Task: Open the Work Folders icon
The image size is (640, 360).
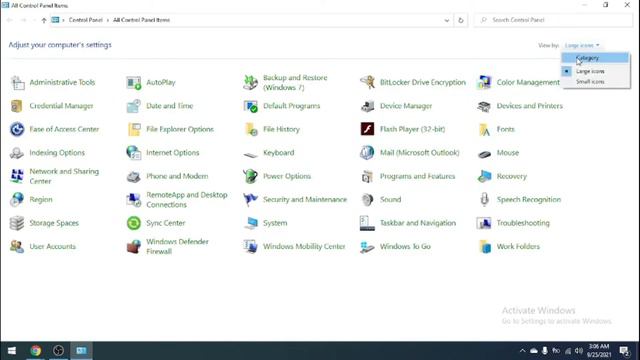Action: [x=484, y=247]
